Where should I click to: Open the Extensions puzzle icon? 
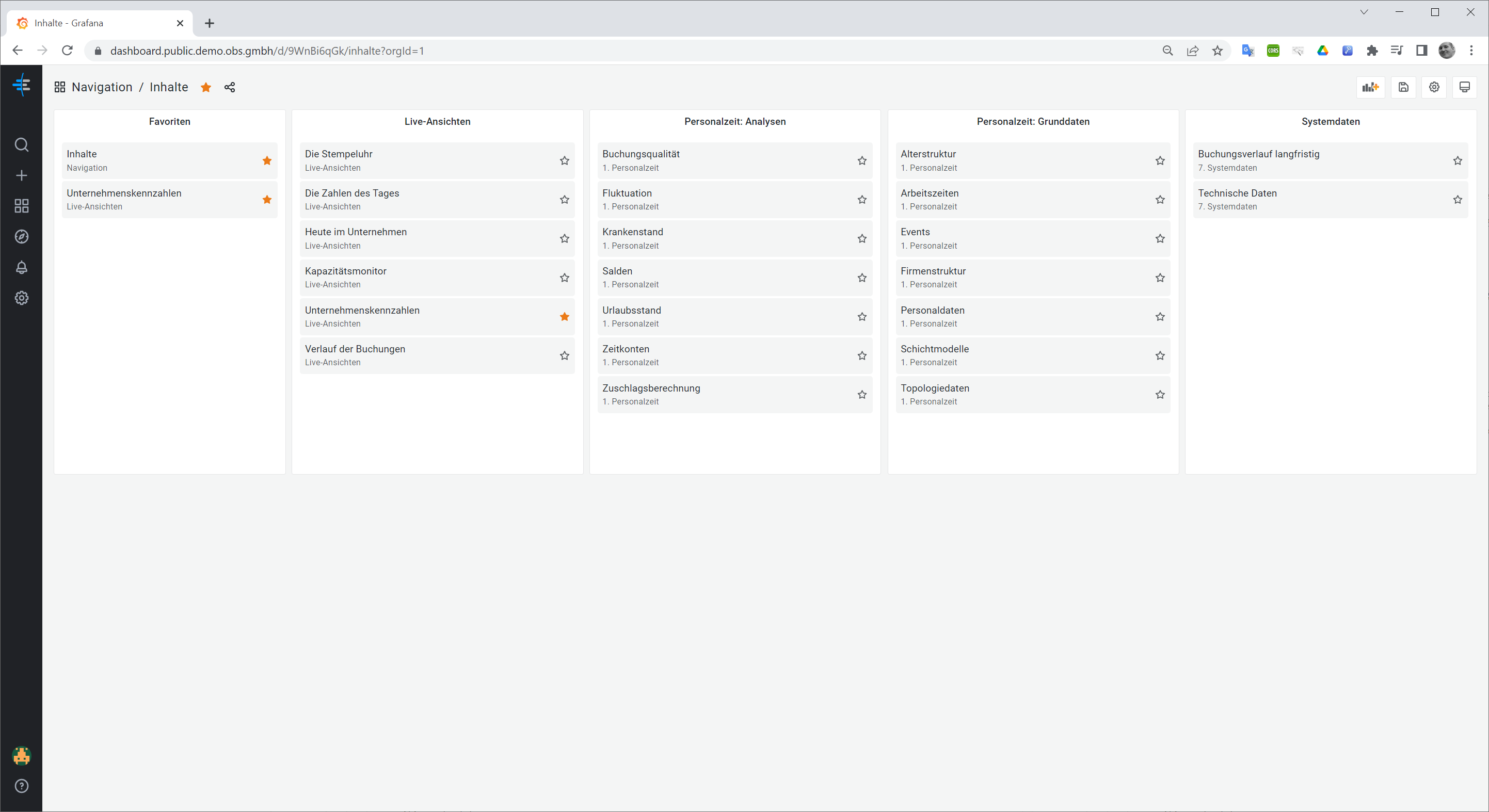pos(1372,51)
